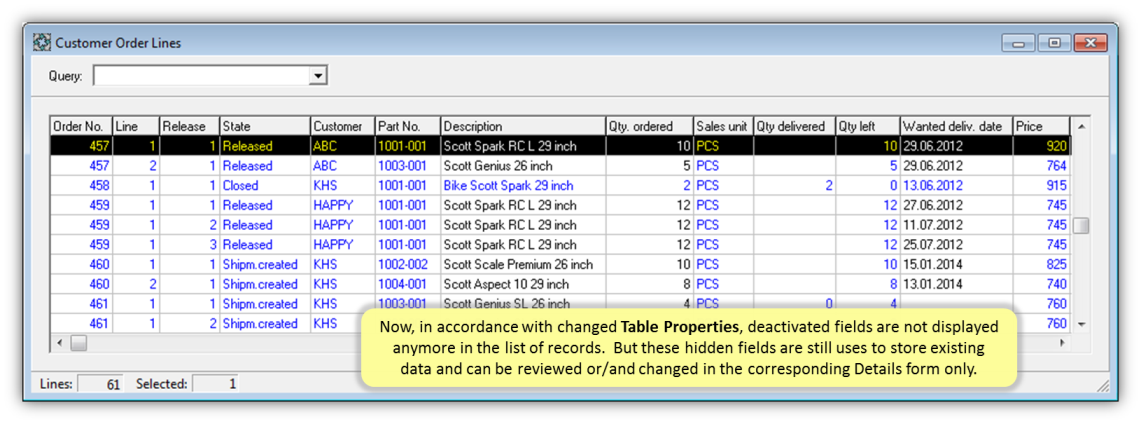Click the State column header

[x=264, y=127]
